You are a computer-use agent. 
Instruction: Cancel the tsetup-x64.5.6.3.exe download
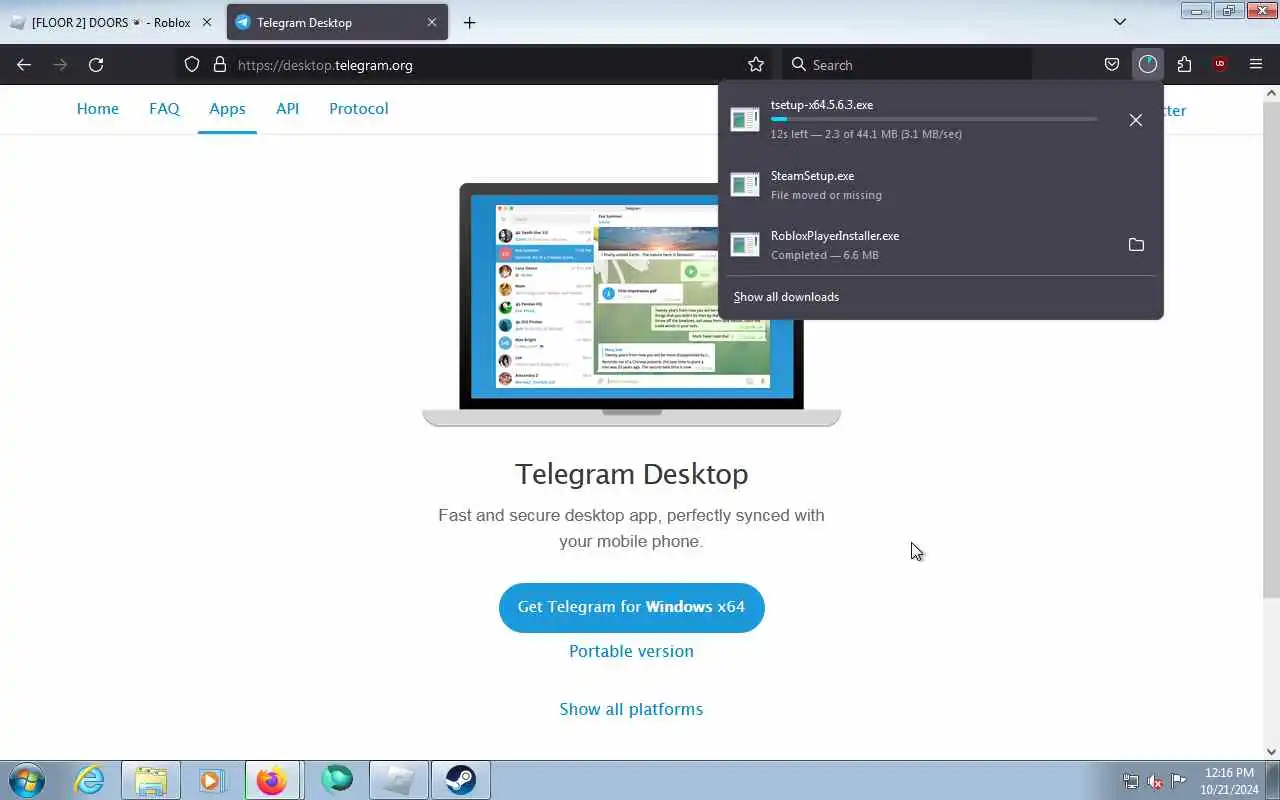(1136, 120)
